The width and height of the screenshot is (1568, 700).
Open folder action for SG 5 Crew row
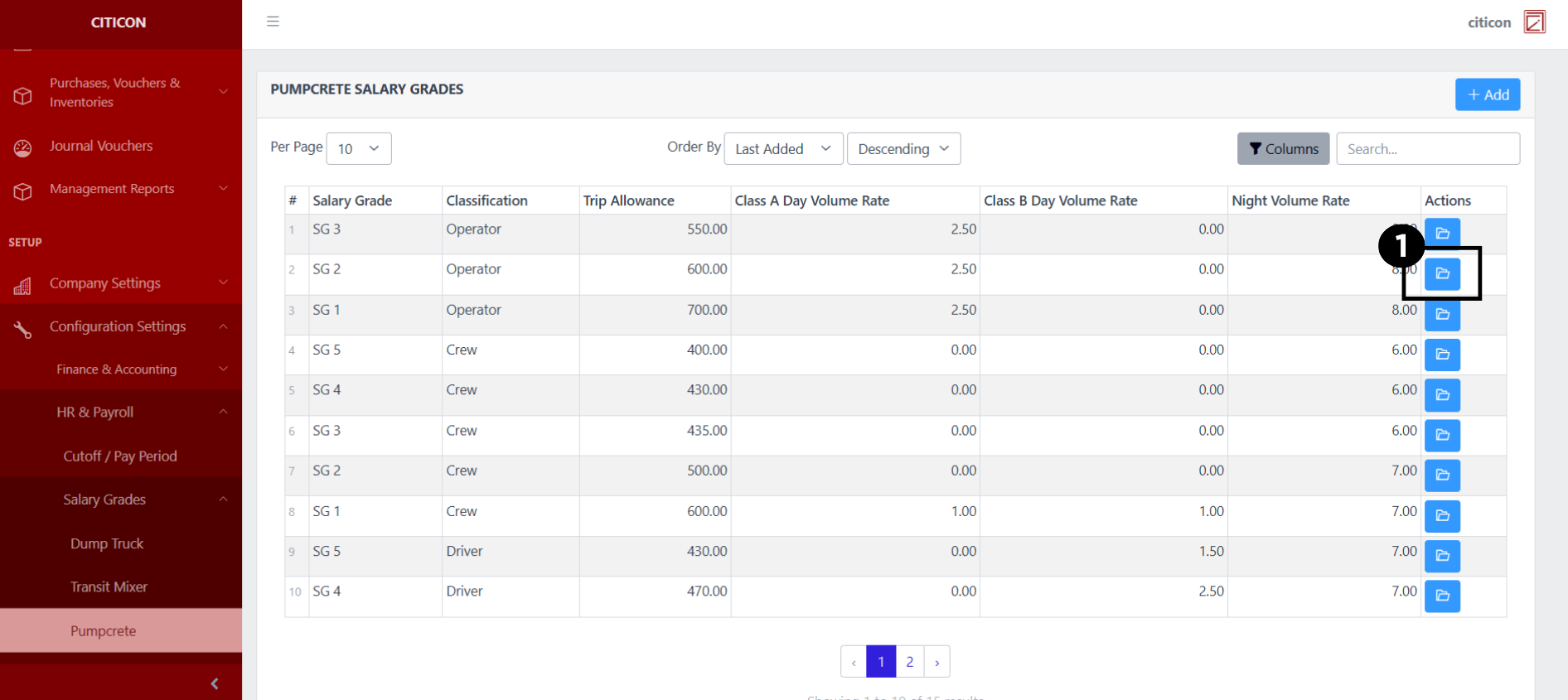(x=1442, y=355)
